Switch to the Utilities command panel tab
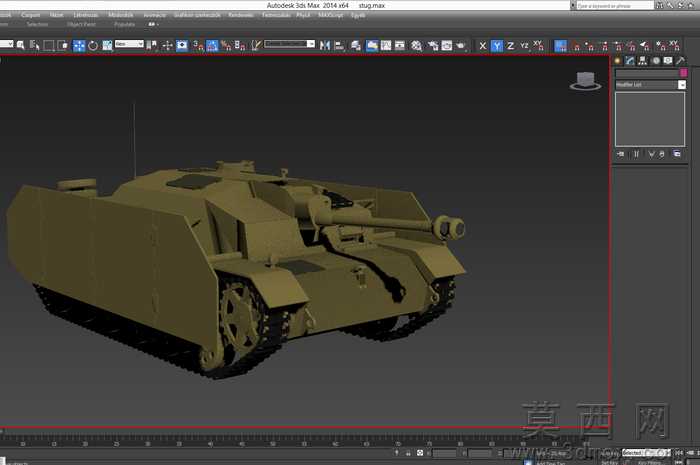The height and width of the screenshot is (465, 700). [x=680, y=60]
